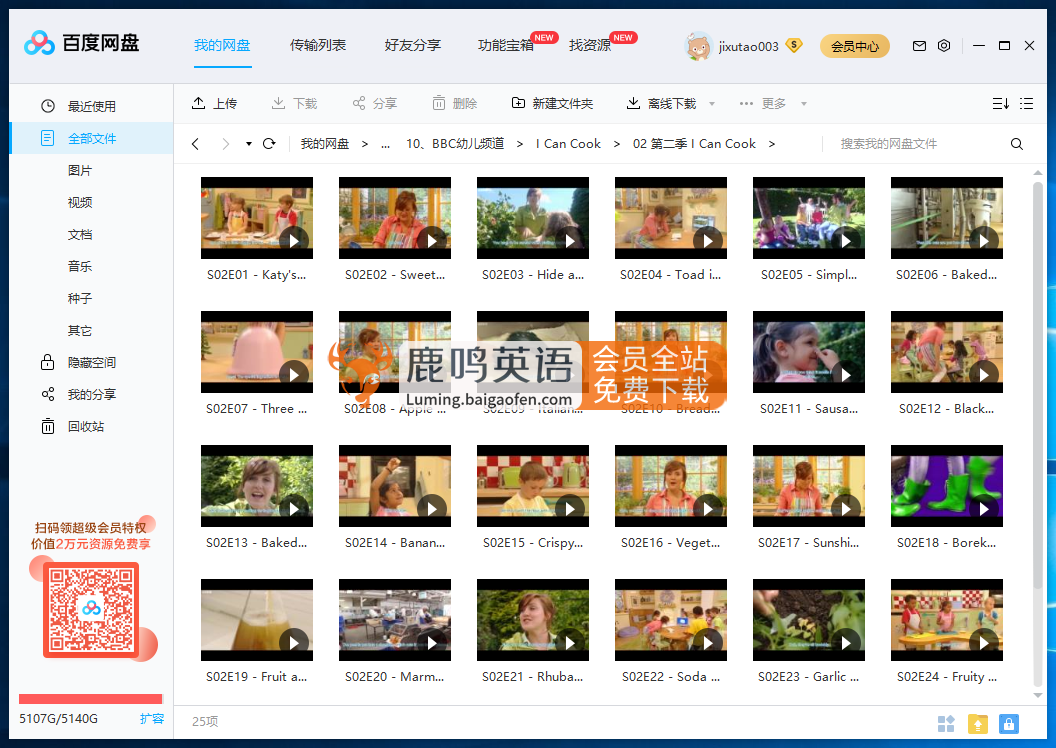The image size is (1056, 748).
Task: Open settings hexagon icon in title bar
Action: [x=944, y=46]
